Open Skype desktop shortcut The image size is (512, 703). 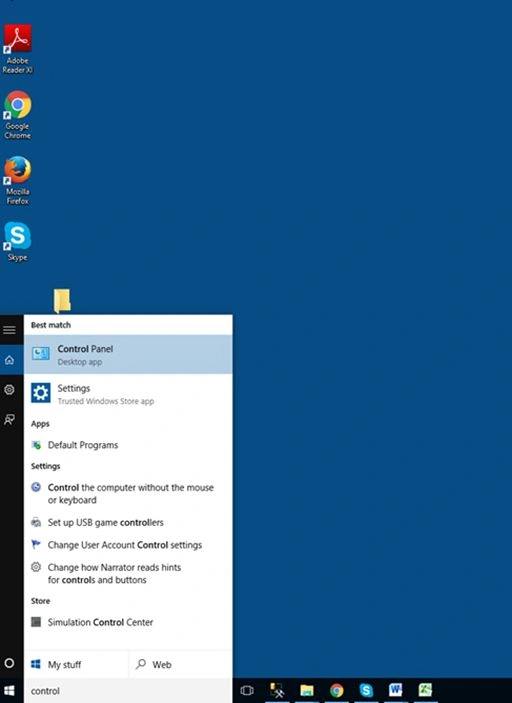tap(17, 241)
